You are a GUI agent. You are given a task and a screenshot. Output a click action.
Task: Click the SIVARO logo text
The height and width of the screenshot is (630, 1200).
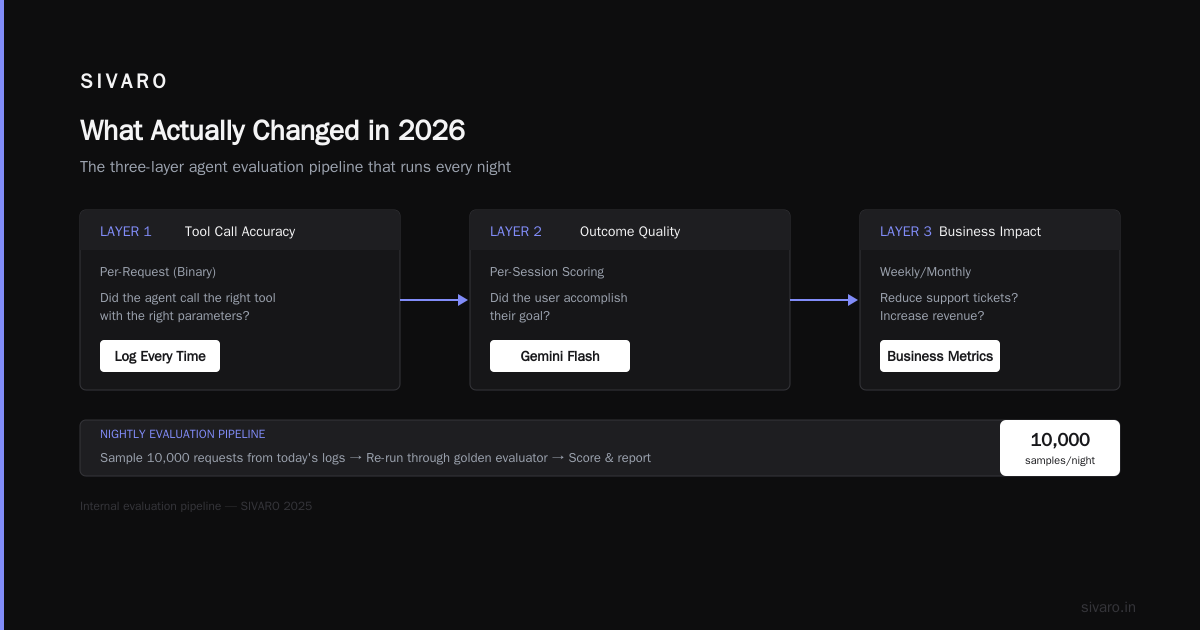click(x=124, y=81)
